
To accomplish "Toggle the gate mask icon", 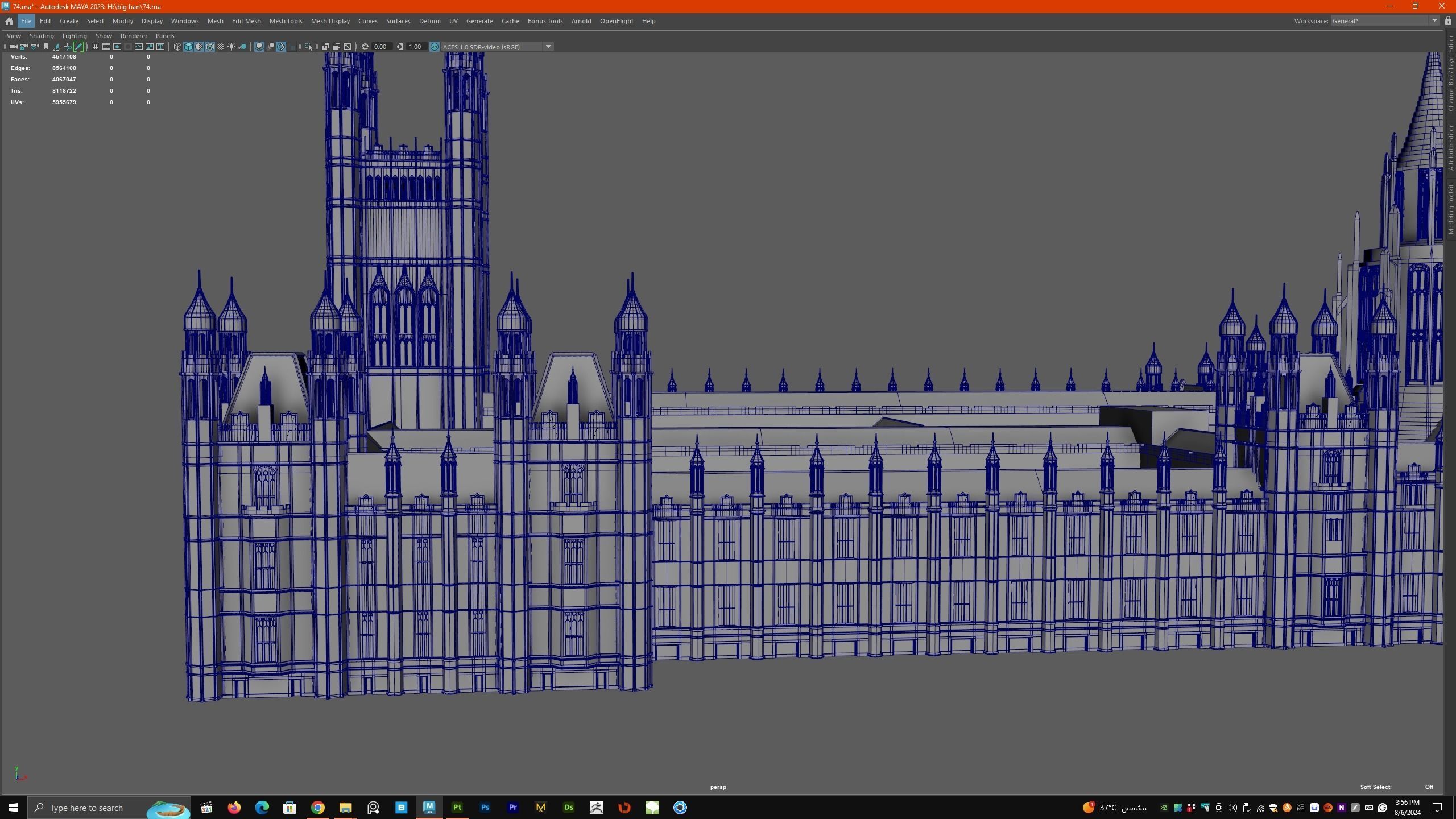I will pos(128,47).
